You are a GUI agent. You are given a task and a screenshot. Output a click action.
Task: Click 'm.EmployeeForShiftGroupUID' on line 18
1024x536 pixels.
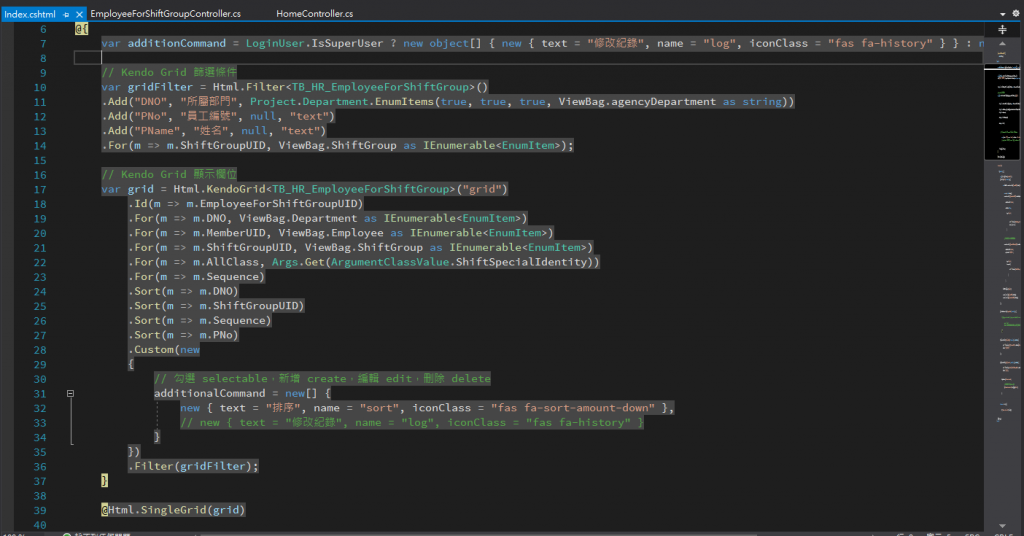[274, 204]
